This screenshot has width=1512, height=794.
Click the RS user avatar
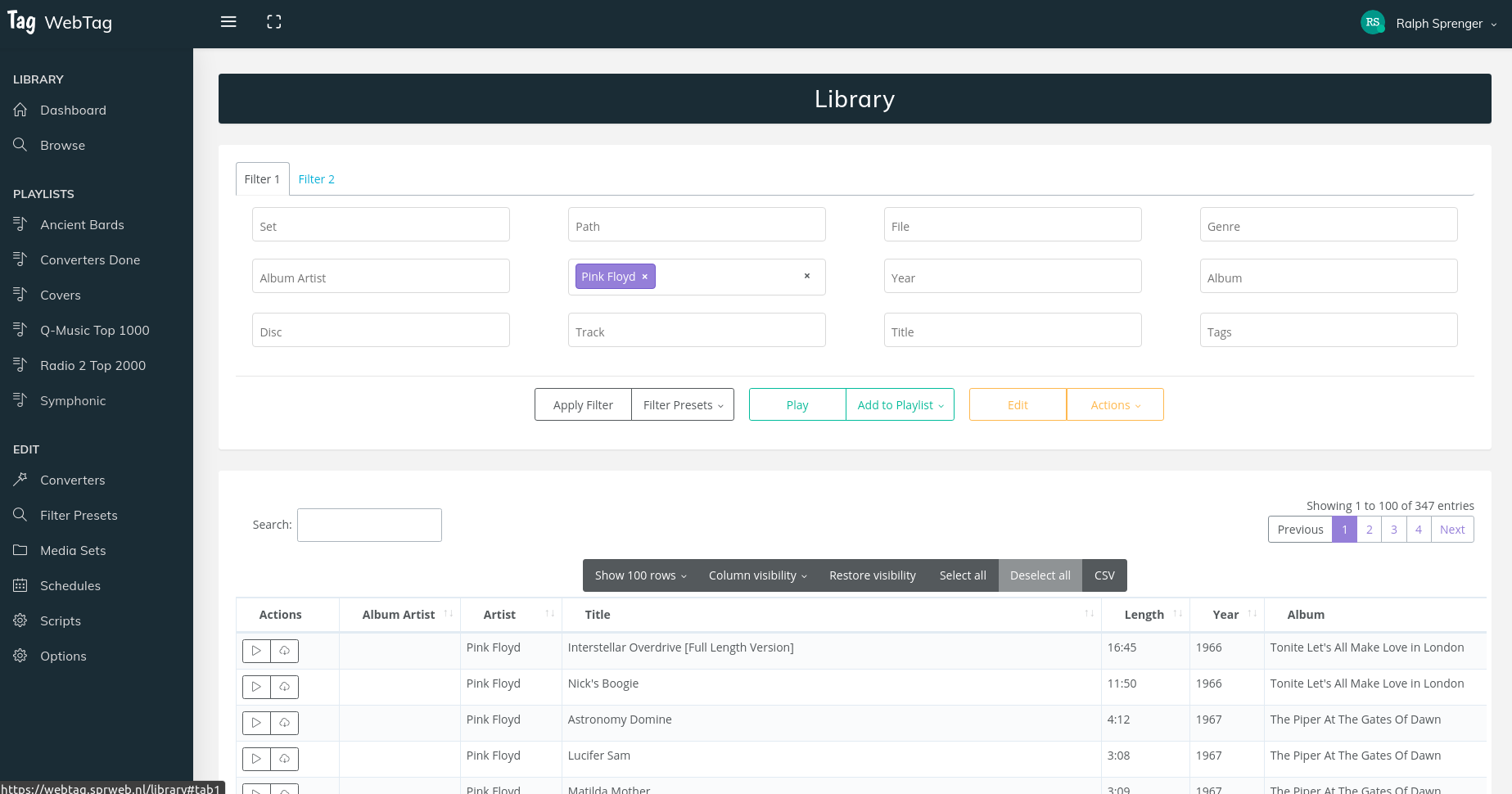[1373, 23]
